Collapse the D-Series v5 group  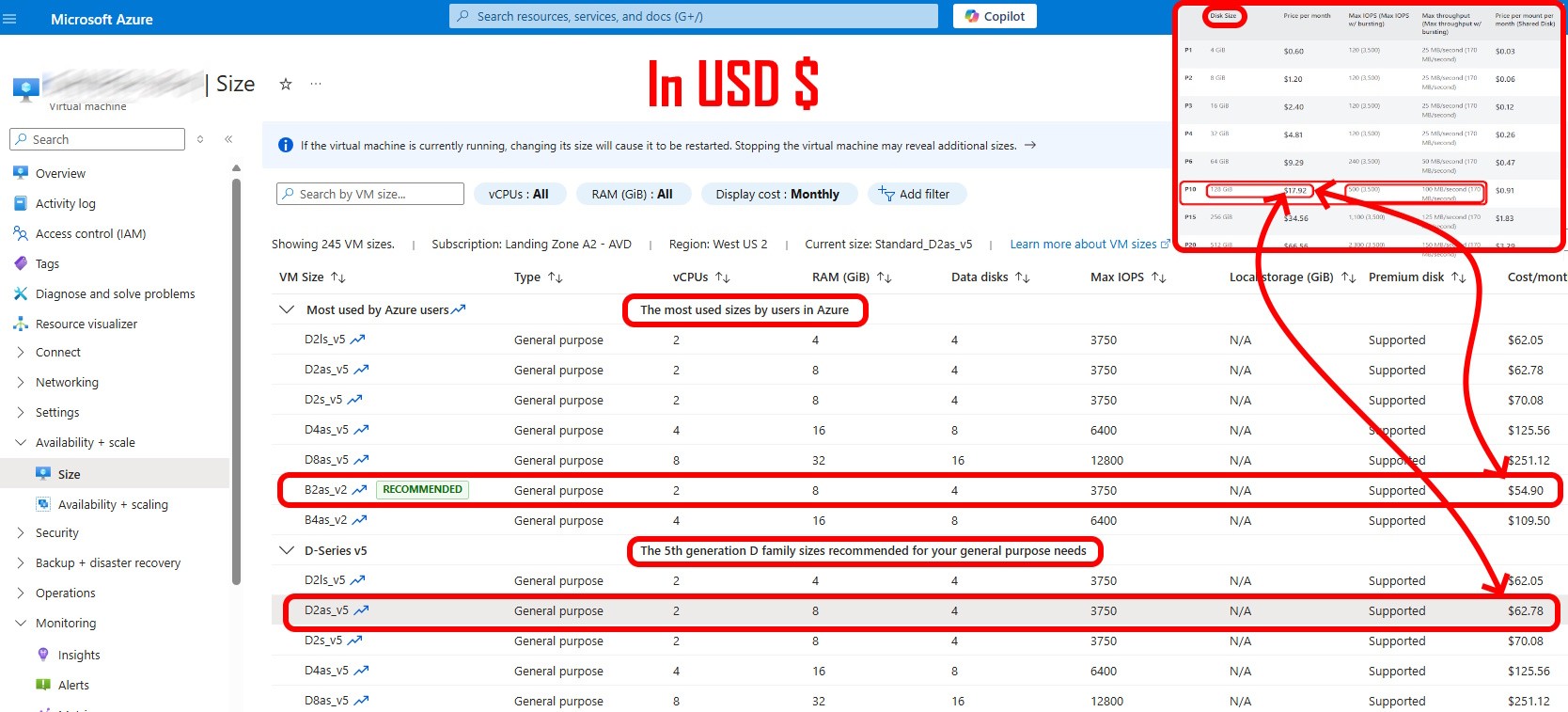(x=286, y=550)
